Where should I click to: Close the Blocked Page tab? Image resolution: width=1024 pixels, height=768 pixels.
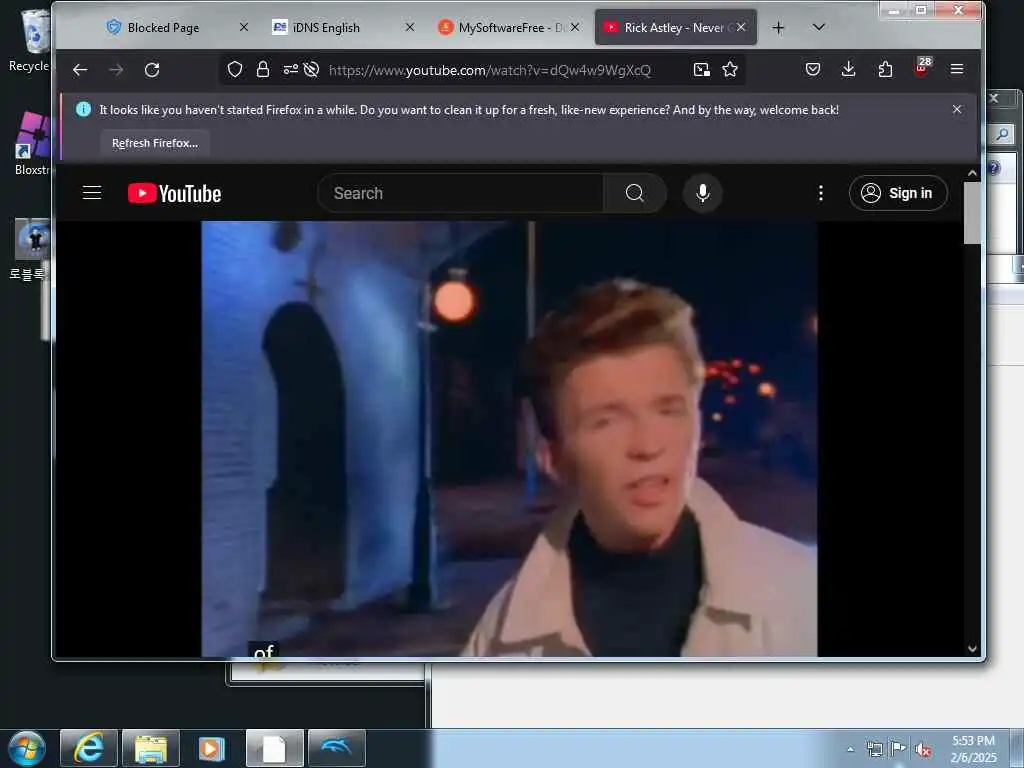pos(244,27)
